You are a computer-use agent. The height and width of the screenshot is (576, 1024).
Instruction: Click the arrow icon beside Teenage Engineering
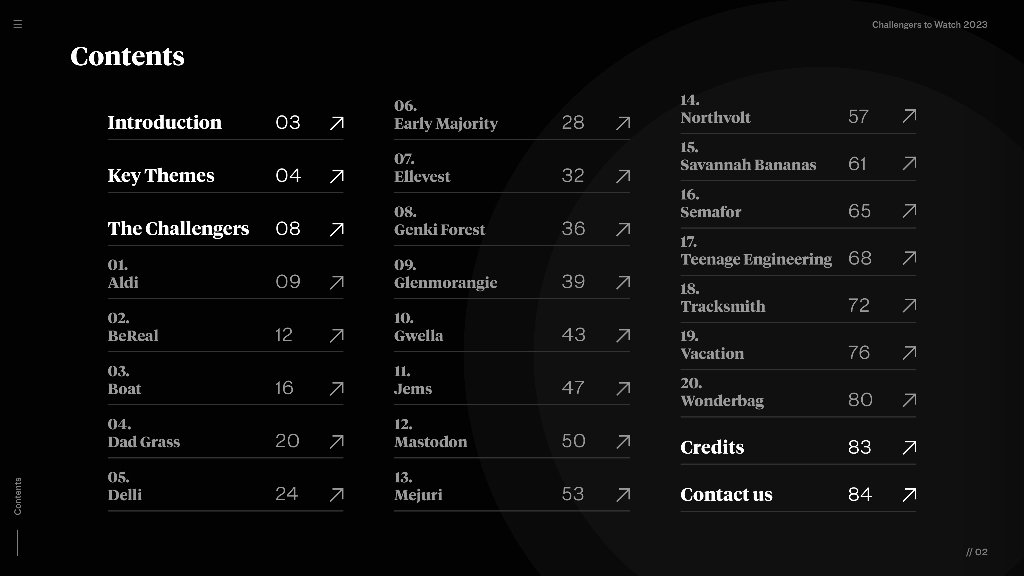[909, 258]
